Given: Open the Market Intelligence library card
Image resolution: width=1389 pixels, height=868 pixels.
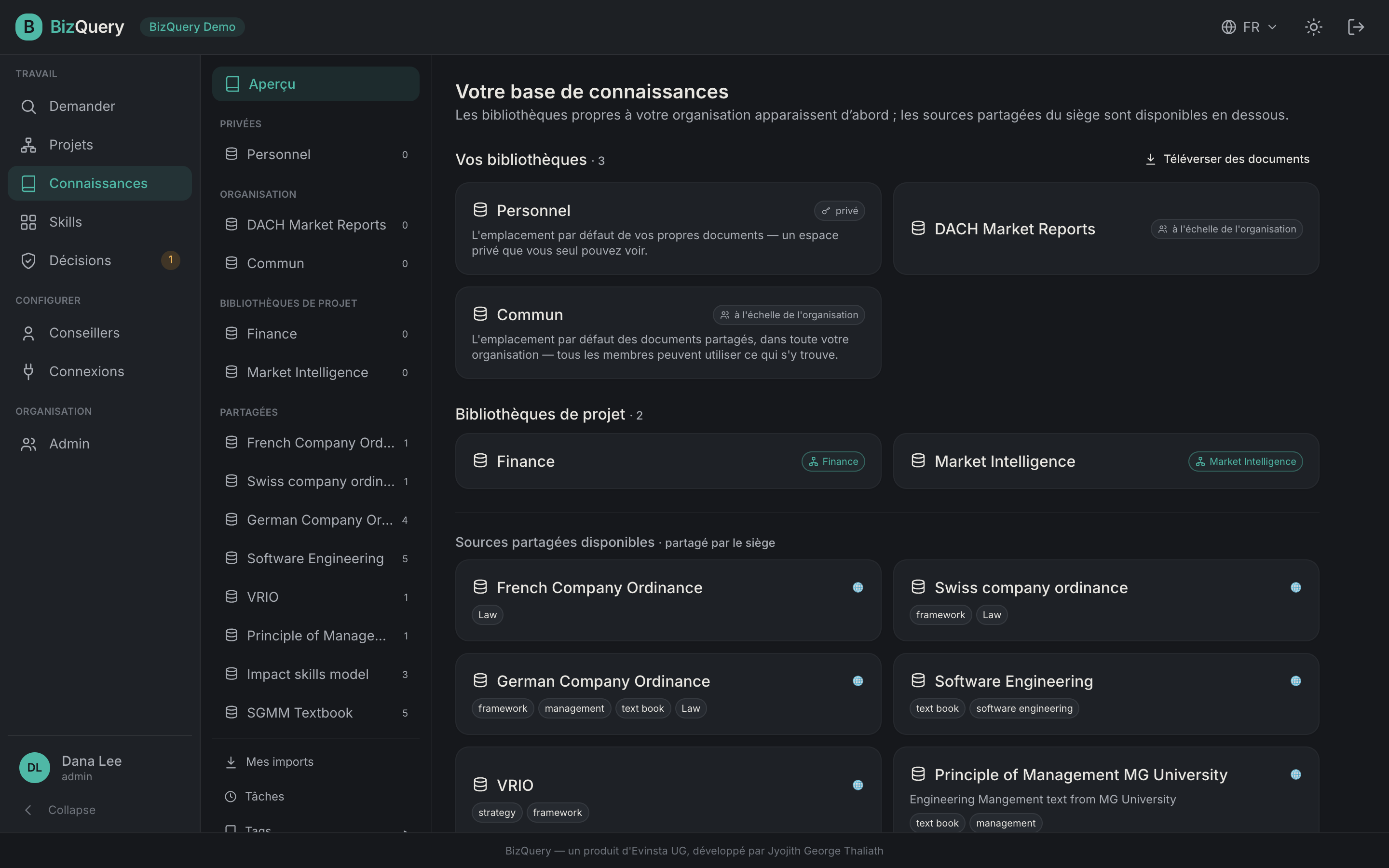Looking at the screenshot, I should 1105,461.
